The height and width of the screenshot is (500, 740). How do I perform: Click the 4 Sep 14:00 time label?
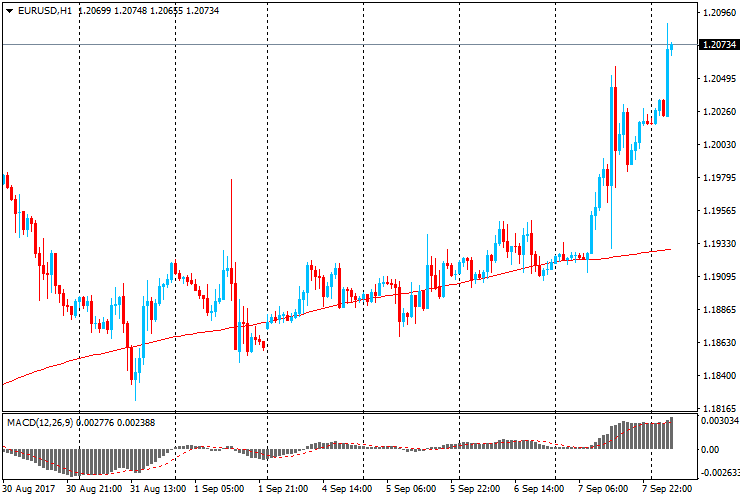click(347, 489)
